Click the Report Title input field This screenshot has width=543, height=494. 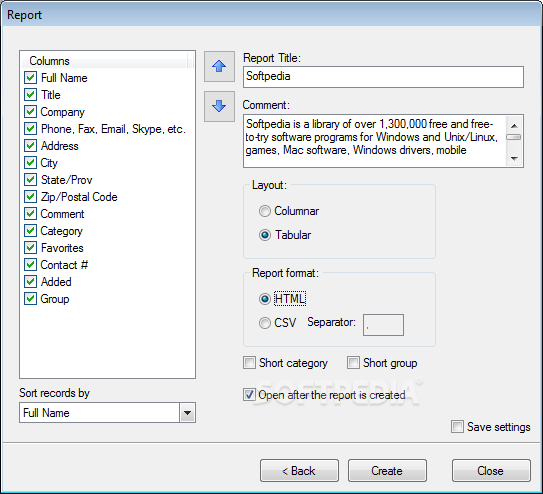point(383,77)
